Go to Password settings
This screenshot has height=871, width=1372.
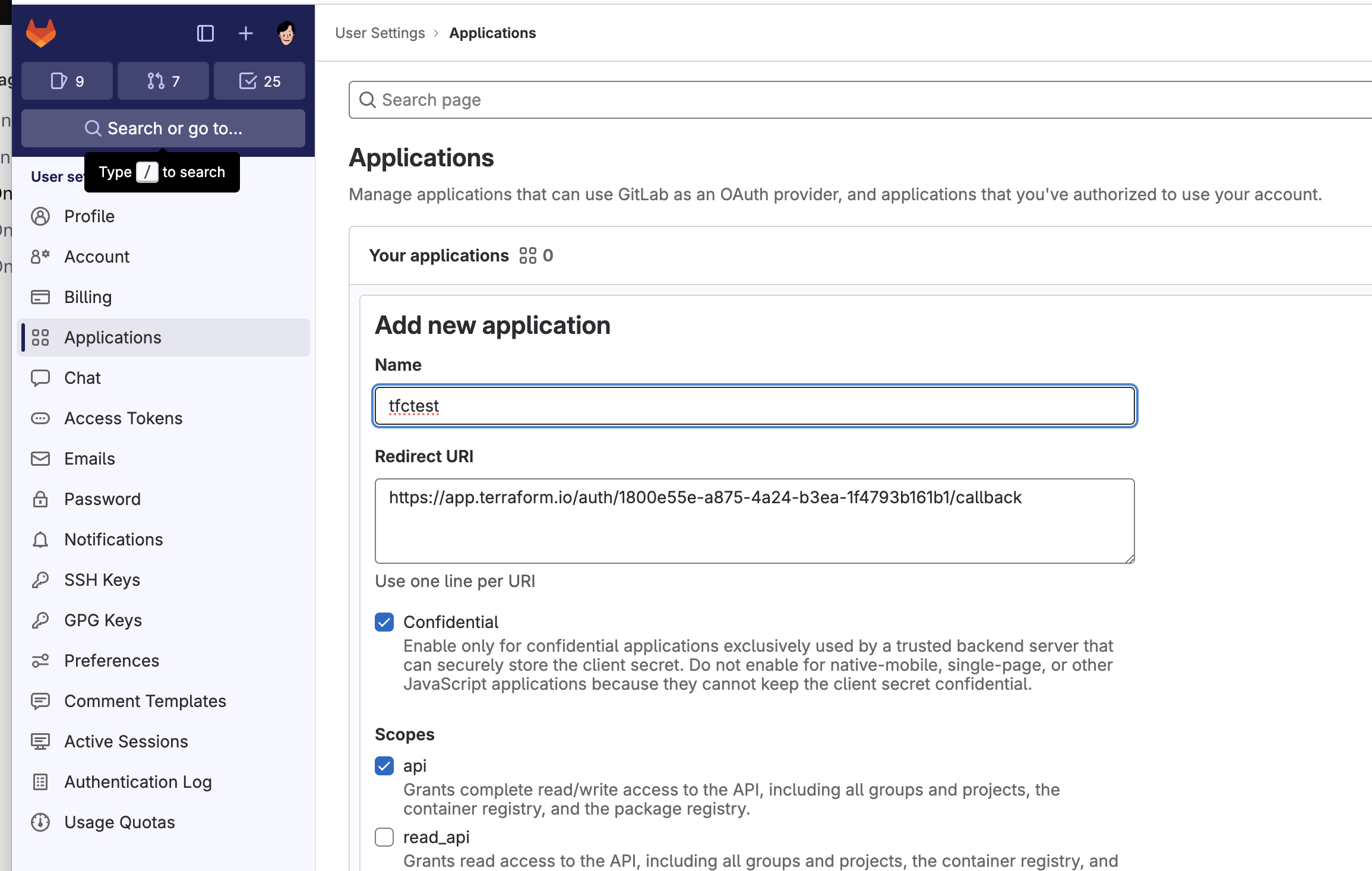[x=163, y=499]
